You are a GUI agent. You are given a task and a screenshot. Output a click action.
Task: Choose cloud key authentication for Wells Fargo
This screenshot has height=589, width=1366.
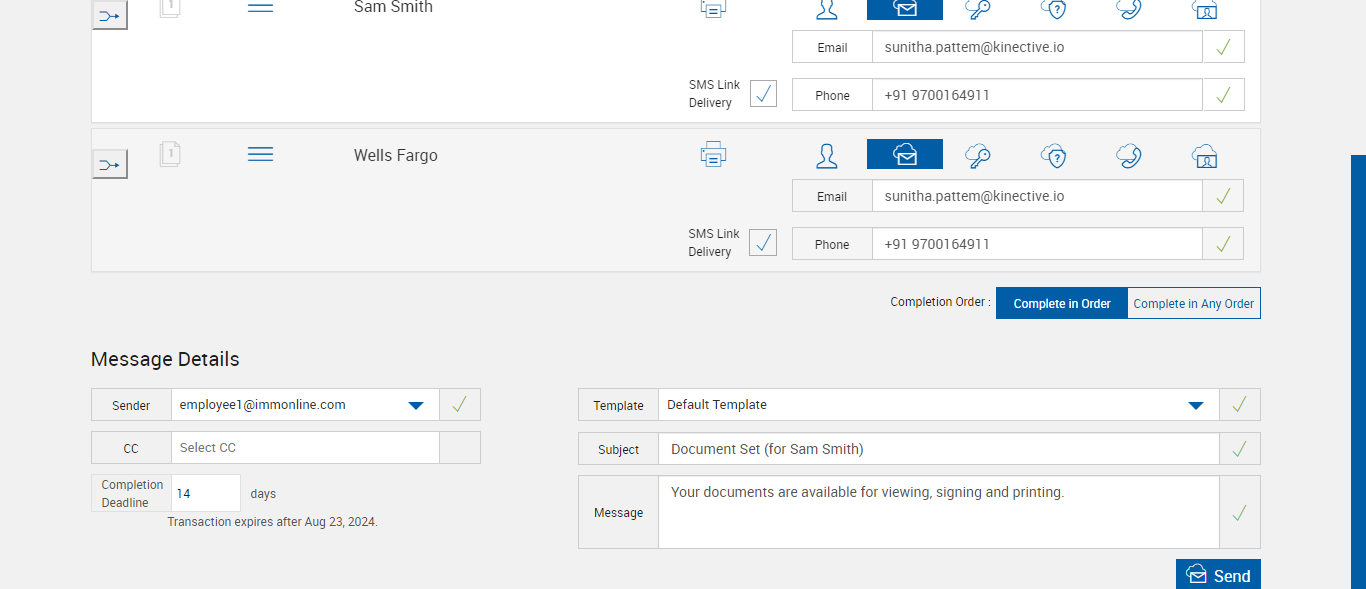pyautogui.click(x=977, y=155)
